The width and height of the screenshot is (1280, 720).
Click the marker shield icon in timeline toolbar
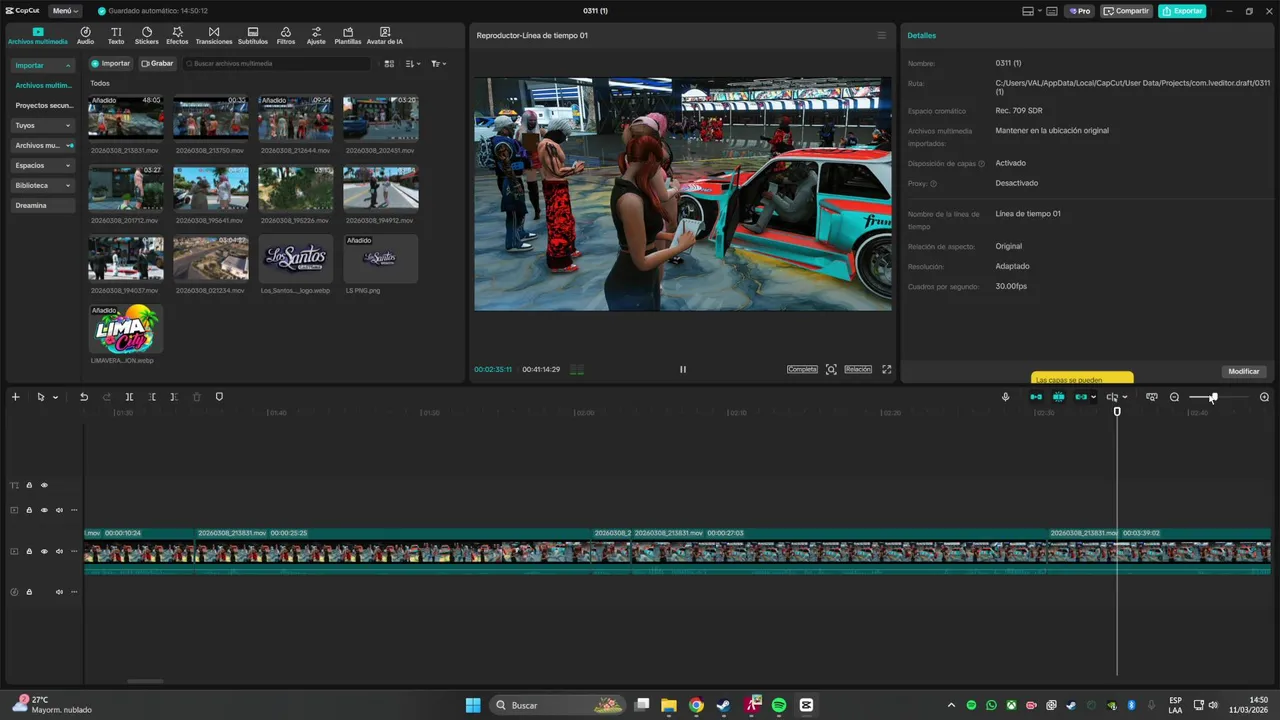point(219,397)
